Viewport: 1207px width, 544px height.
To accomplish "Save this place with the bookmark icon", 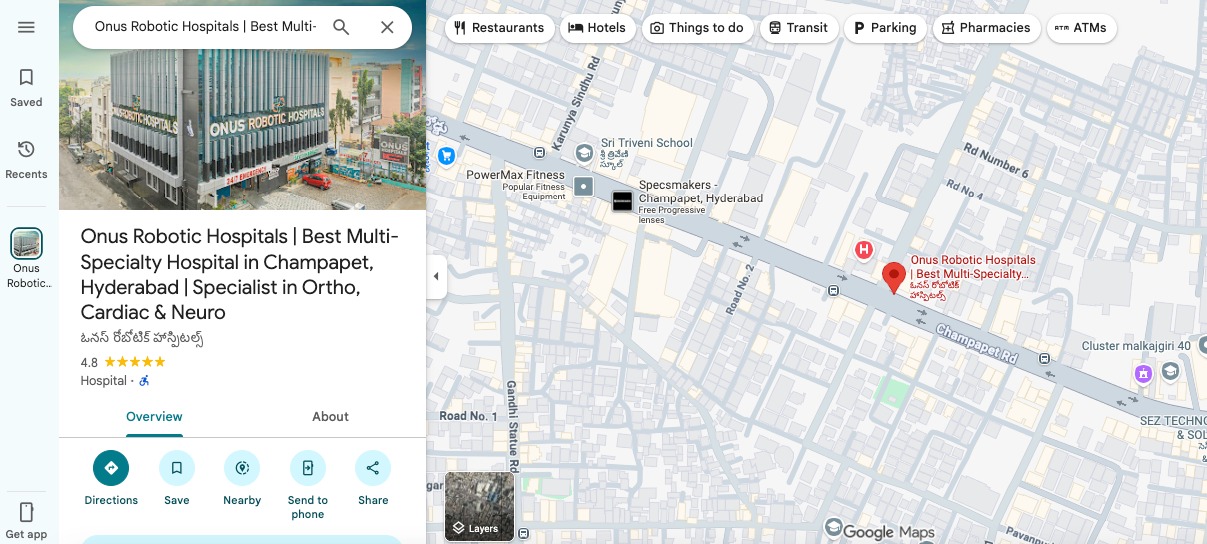I will (177, 468).
